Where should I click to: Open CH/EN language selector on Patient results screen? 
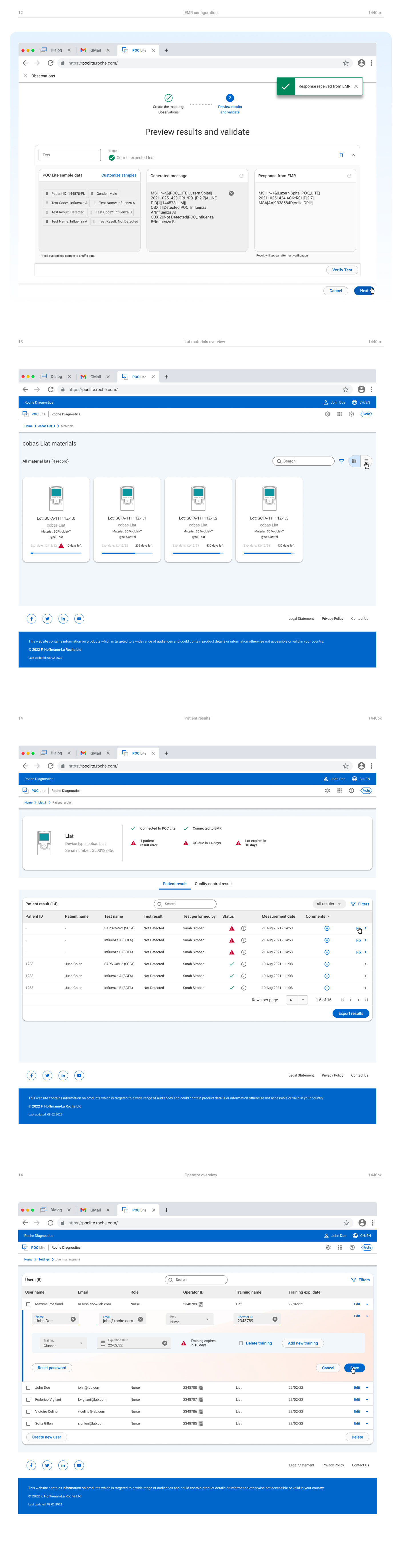(x=361, y=778)
